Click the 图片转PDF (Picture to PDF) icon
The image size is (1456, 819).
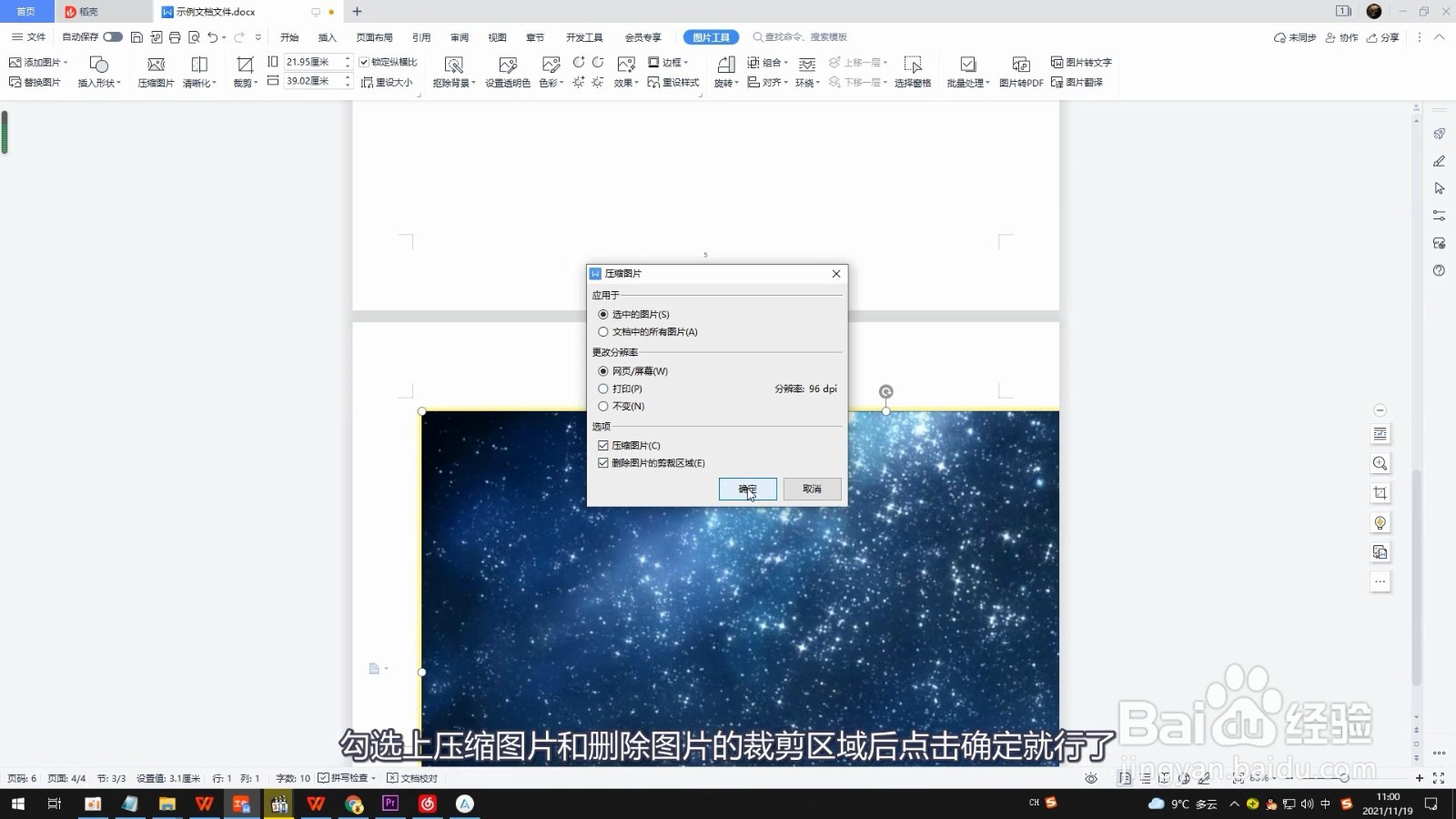coord(1021,71)
